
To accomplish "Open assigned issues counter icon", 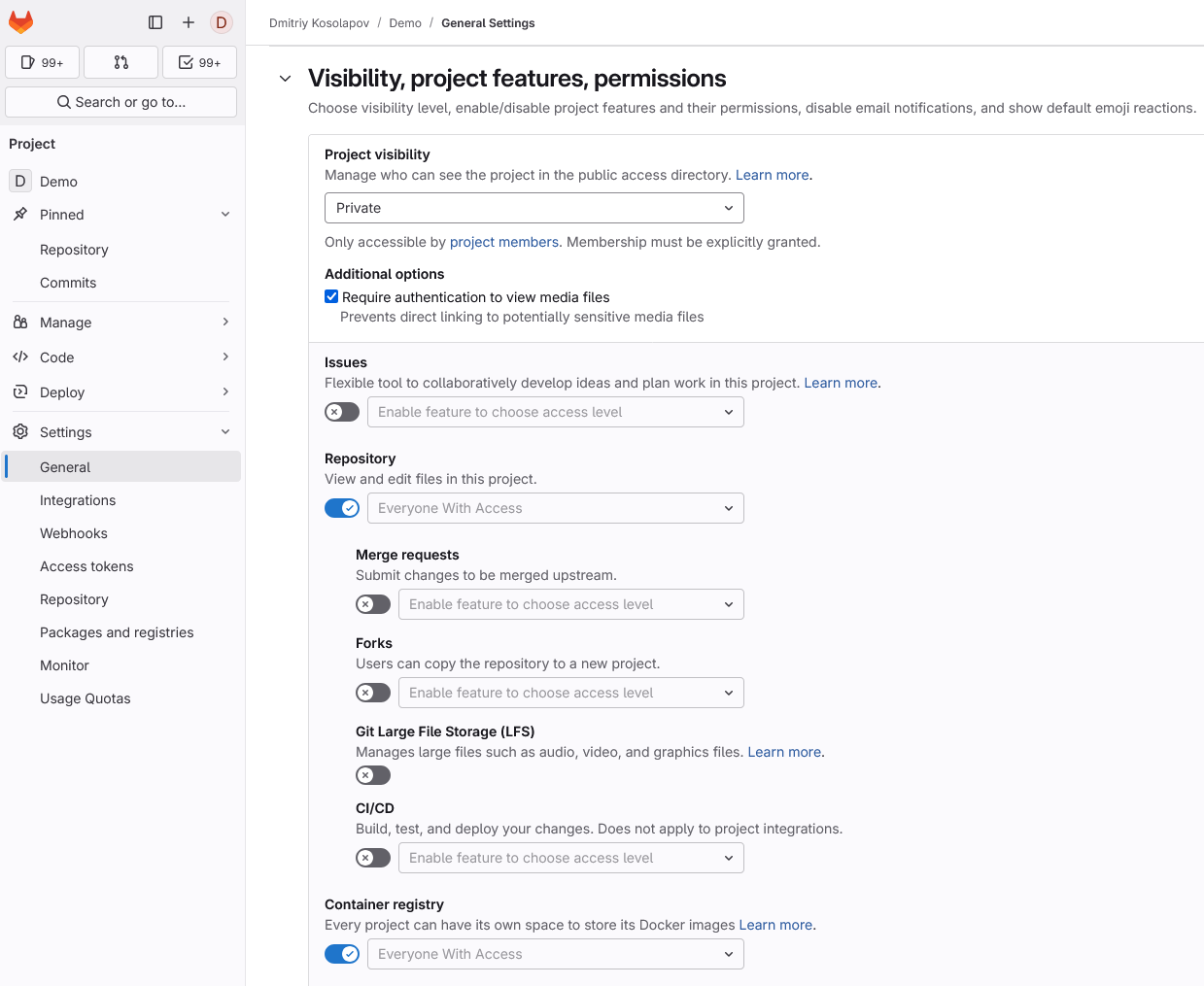I will coord(43,62).
